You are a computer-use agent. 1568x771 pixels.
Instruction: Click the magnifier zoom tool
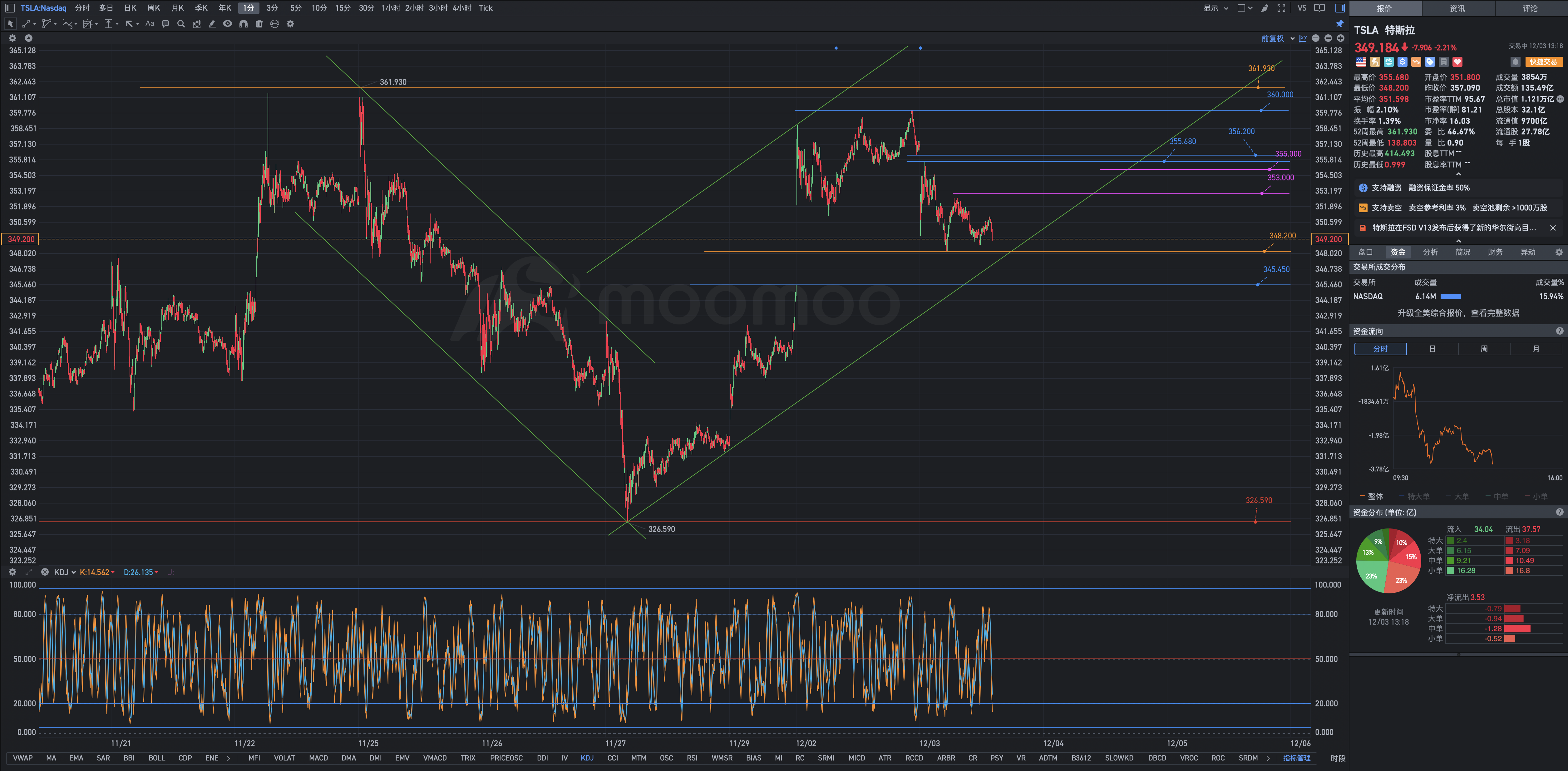181,24
